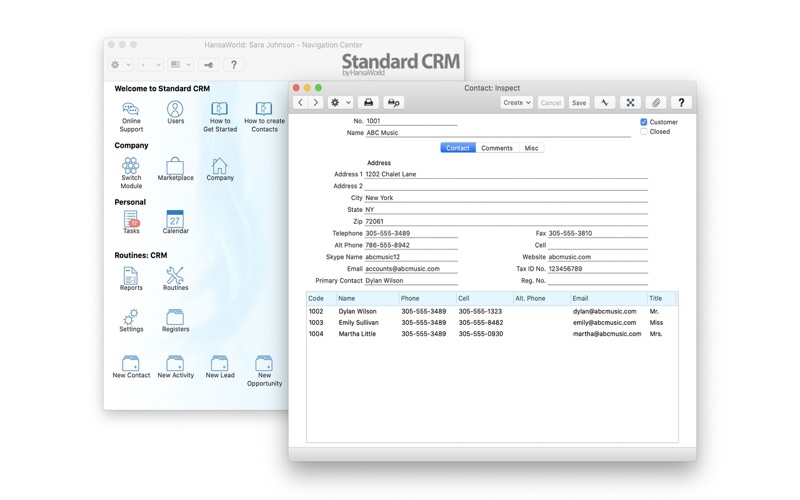The height and width of the screenshot is (500, 800).
Task: Click the City field New York
Action: (x=506, y=197)
